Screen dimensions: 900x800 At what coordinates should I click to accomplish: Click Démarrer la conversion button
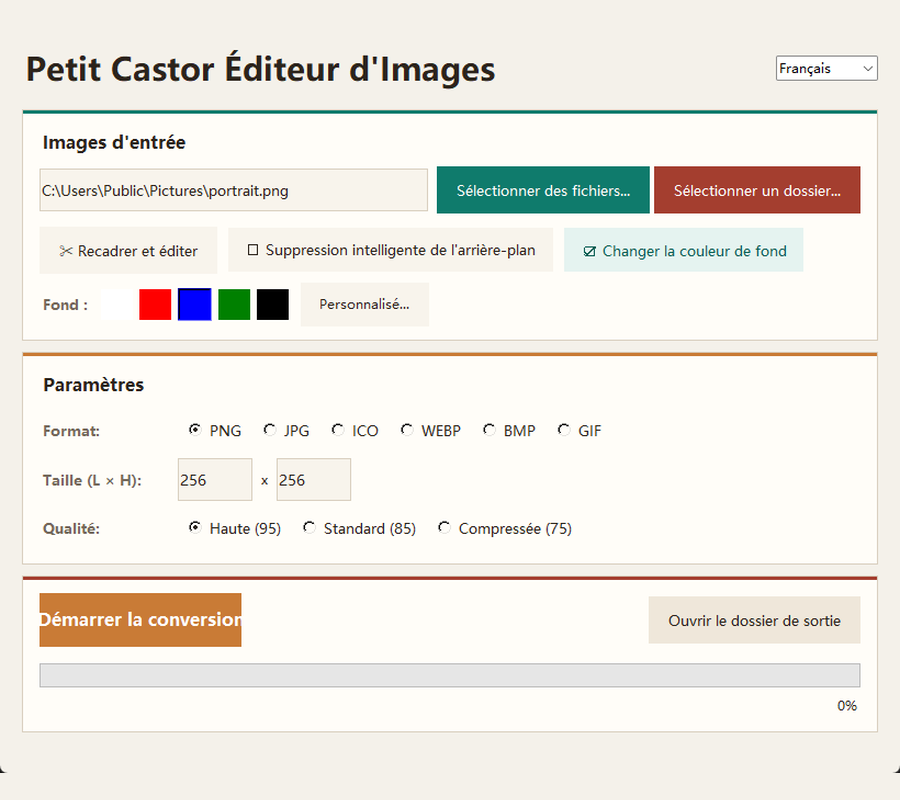pyautogui.click(x=140, y=620)
